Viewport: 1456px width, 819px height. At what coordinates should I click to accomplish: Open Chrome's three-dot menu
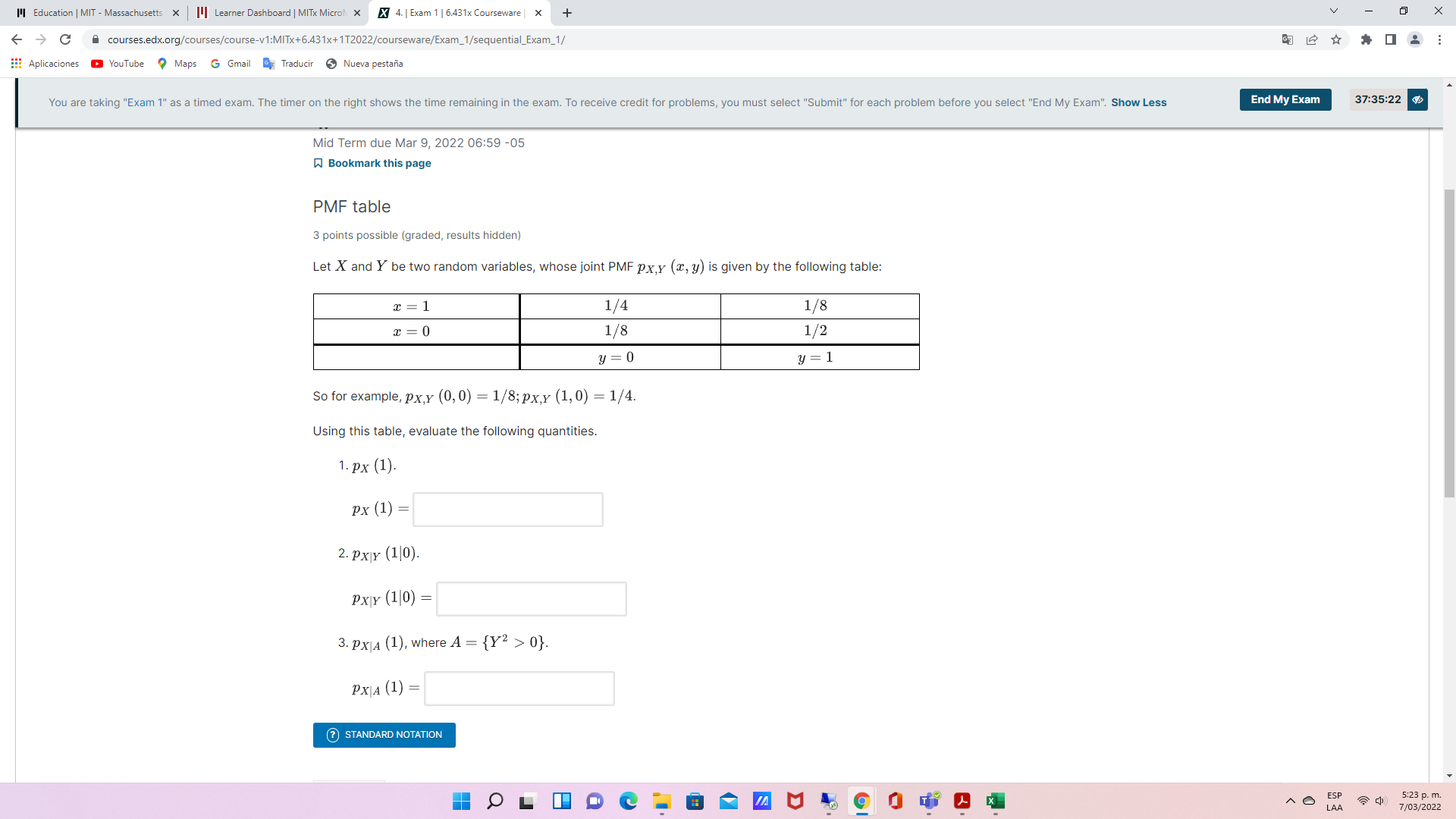click(x=1440, y=39)
